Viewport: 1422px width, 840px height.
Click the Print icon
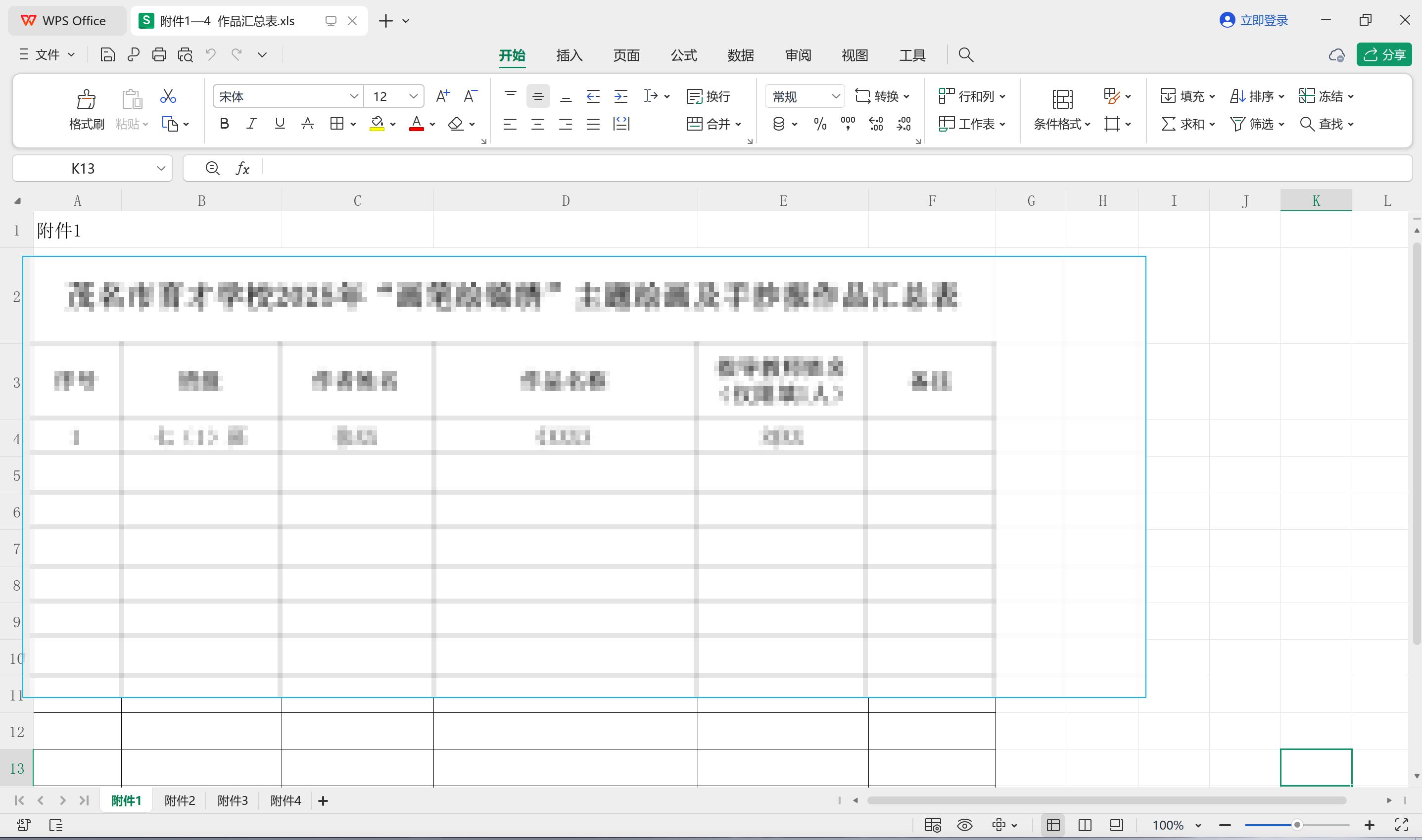tap(159, 55)
